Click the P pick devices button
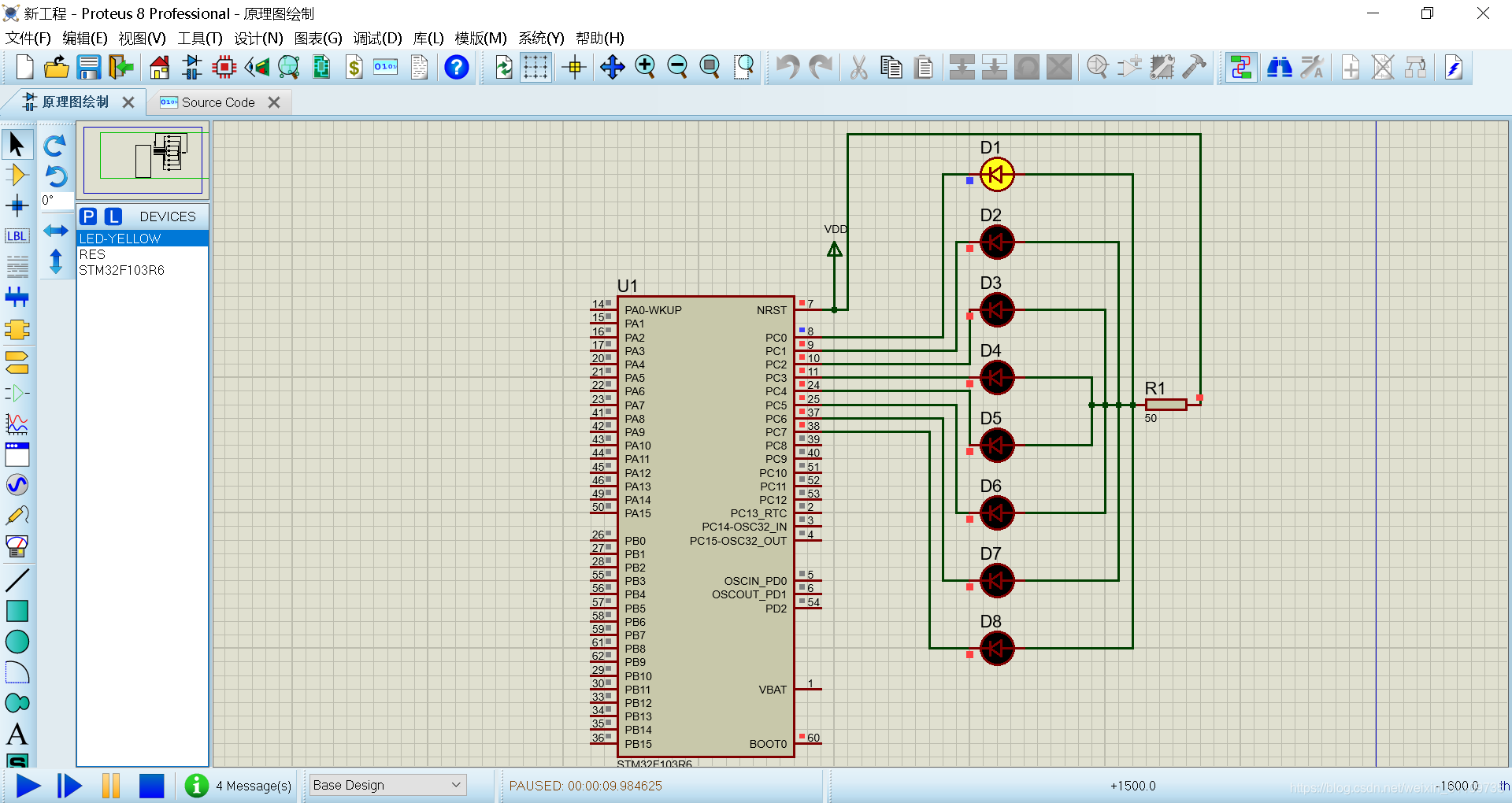Image resolution: width=1512 pixels, height=803 pixels. coord(88,216)
